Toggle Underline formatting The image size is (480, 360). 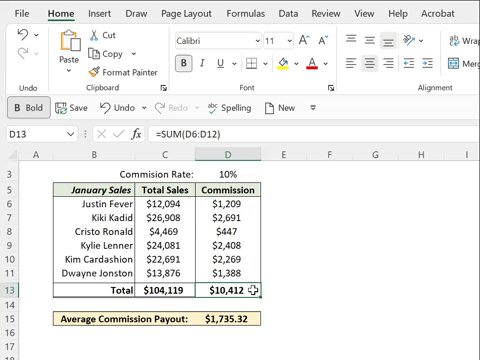pos(220,63)
